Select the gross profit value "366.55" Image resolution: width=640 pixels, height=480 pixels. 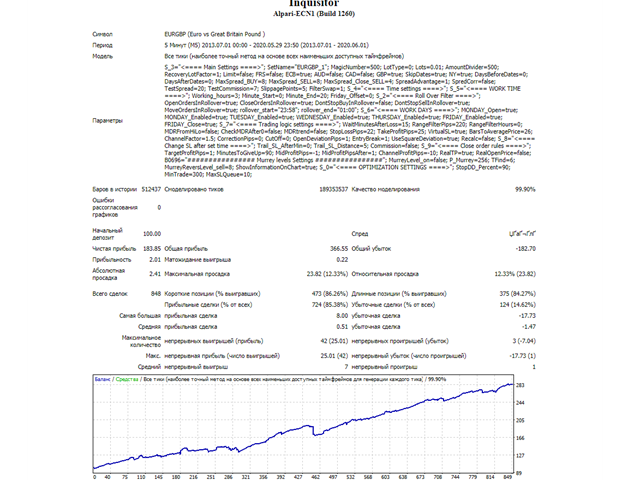coord(339,249)
